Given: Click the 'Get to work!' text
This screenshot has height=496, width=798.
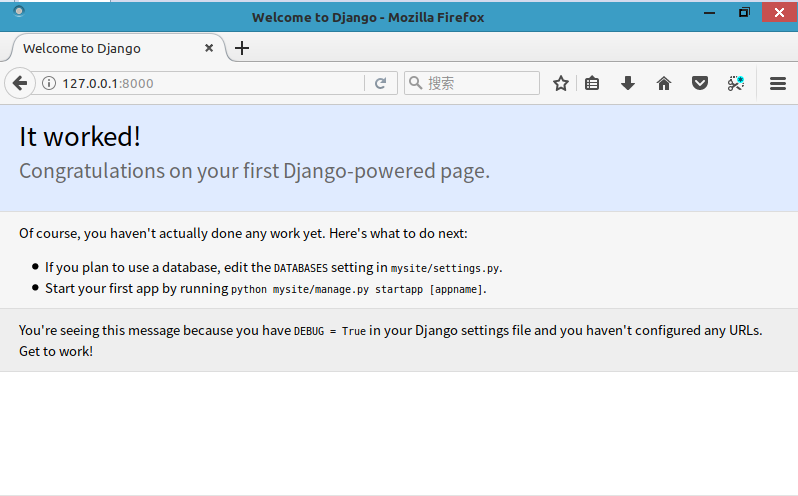Looking at the screenshot, I should tap(56, 352).
